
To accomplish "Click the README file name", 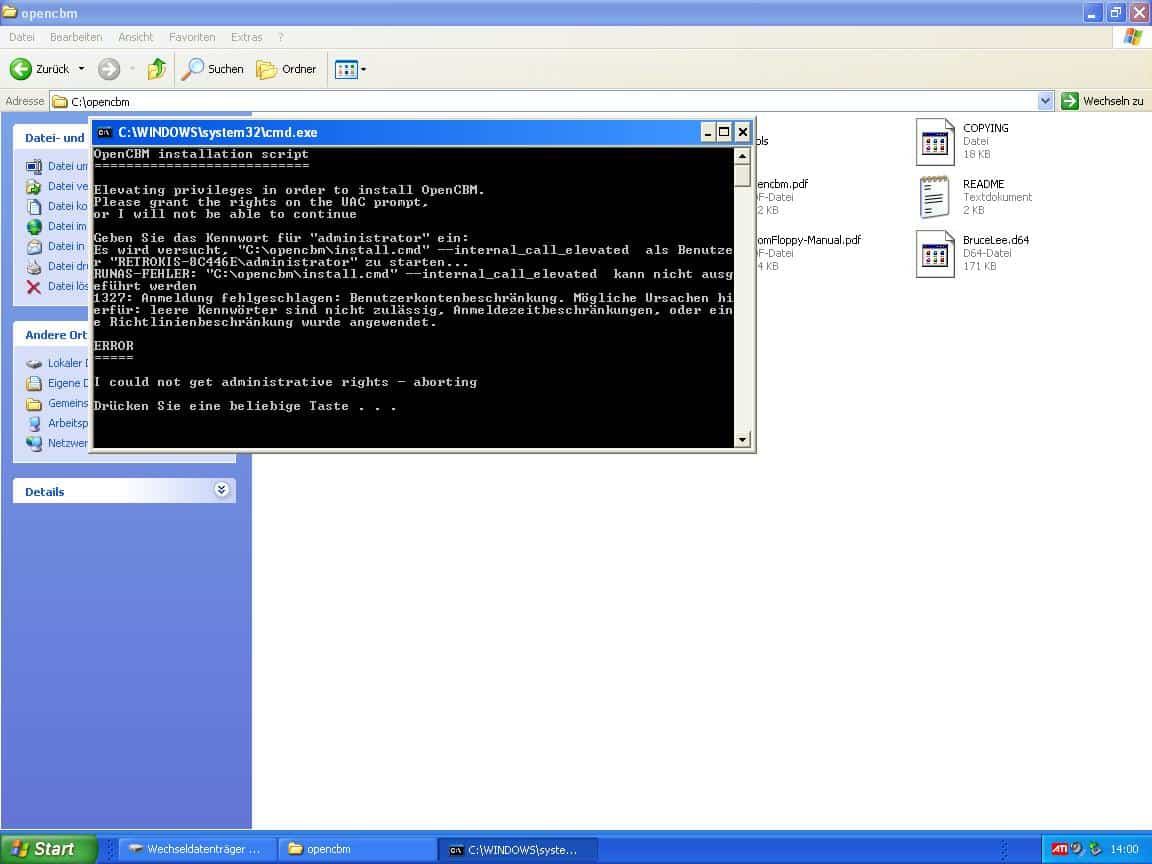I will pyautogui.click(x=983, y=184).
